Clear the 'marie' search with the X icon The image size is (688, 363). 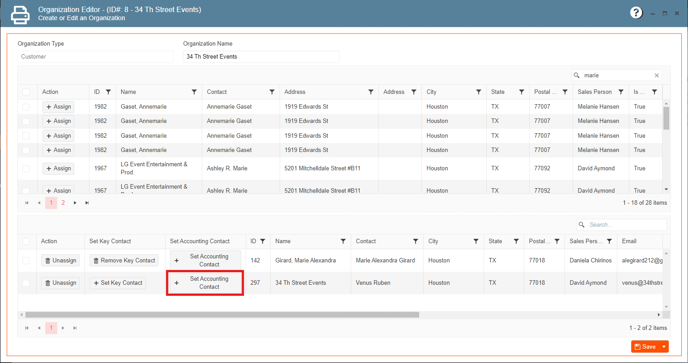656,75
